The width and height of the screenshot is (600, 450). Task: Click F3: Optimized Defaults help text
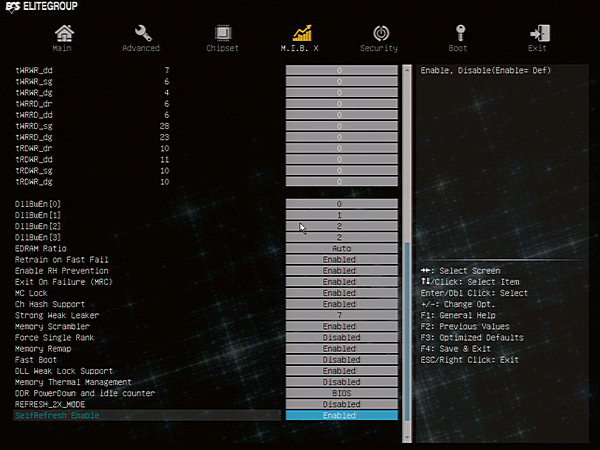pos(472,338)
